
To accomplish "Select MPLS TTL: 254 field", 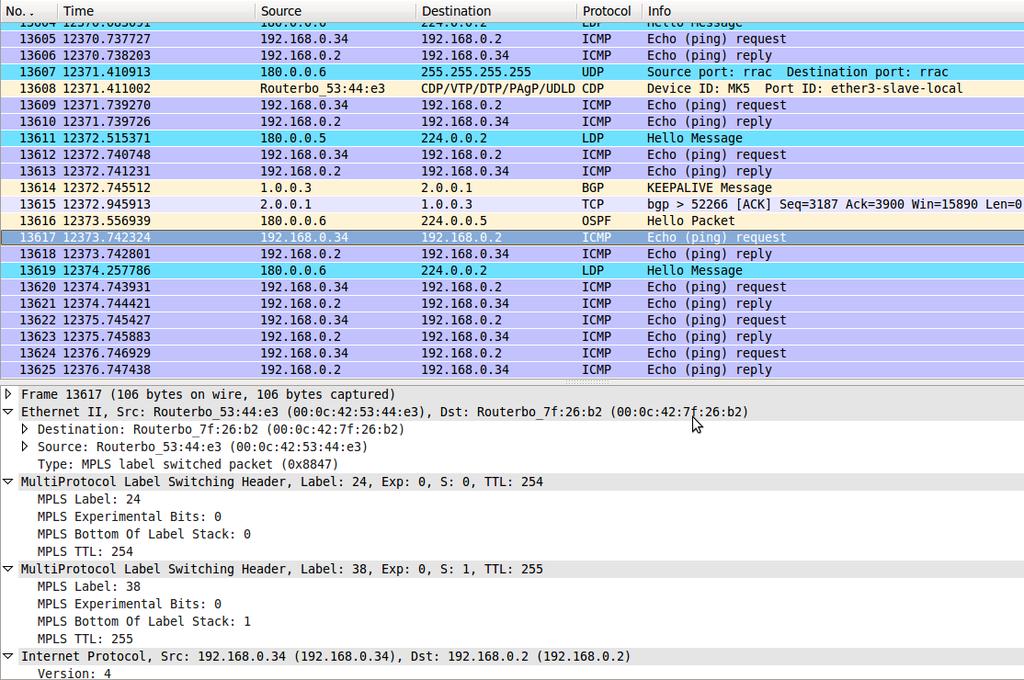I will point(85,551).
